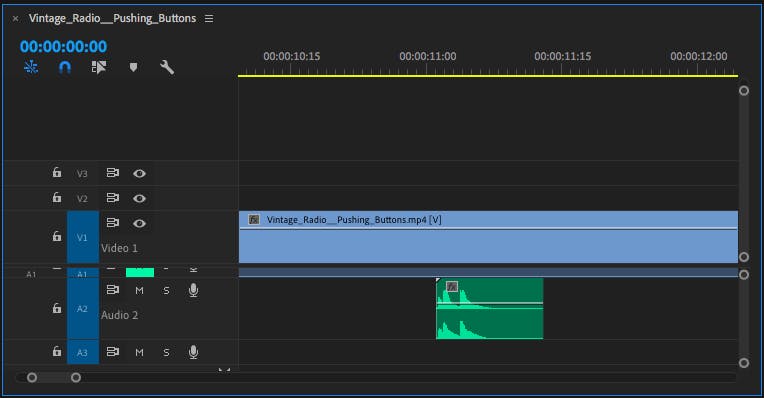This screenshot has height=398, width=764.
Task: Select track V3 label
Action: coord(82,174)
